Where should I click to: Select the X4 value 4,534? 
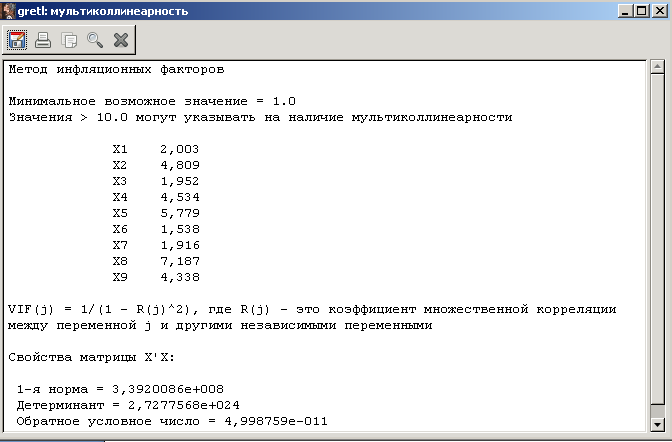(180, 197)
